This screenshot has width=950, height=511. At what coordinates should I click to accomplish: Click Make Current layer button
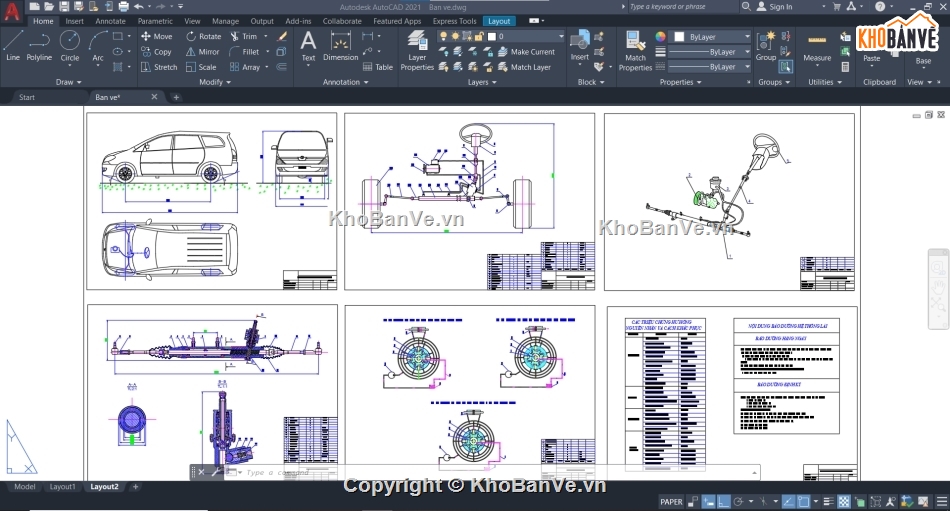pos(526,52)
